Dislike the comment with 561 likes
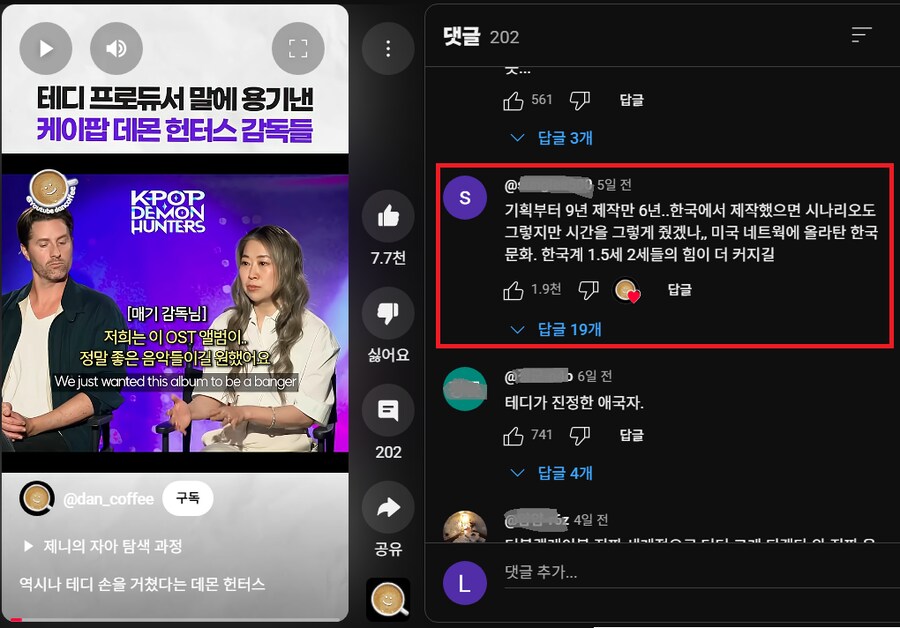This screenshot has width=900, height=628. 580,100
